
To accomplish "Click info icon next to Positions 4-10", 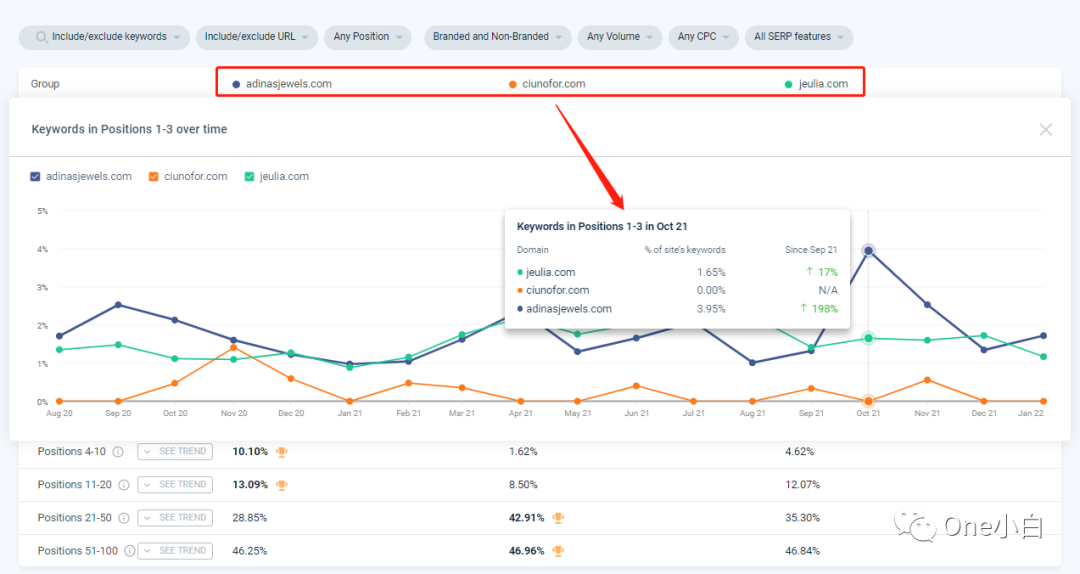I will 118,452.
